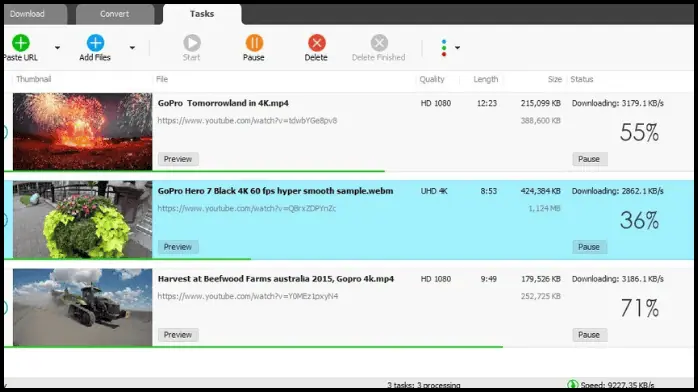The image size is (698, 392).
Task: Click Downloading: 3179.1 KB/s status
Action: (x=618, y=103)
